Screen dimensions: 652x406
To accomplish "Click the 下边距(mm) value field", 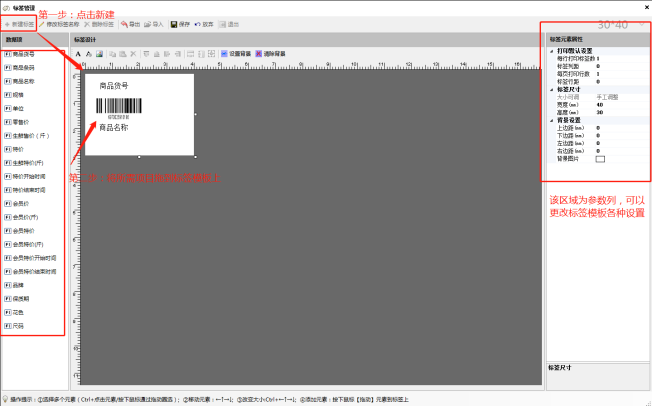I will (x=622, y=136).
